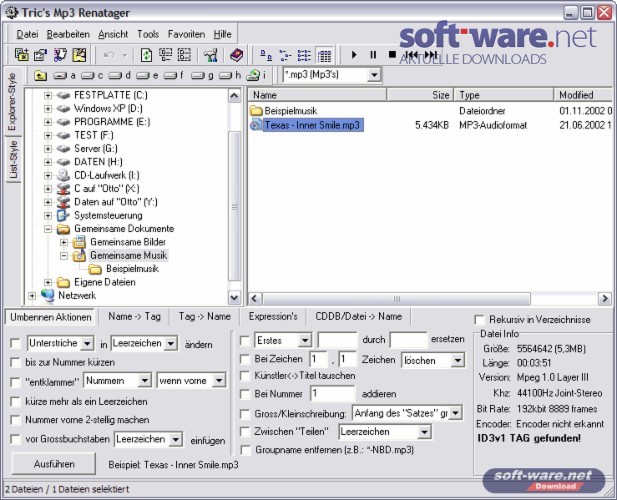Switch to list view icon
Viewport: 617px width, 500px height.
click(x=304, y=55)
